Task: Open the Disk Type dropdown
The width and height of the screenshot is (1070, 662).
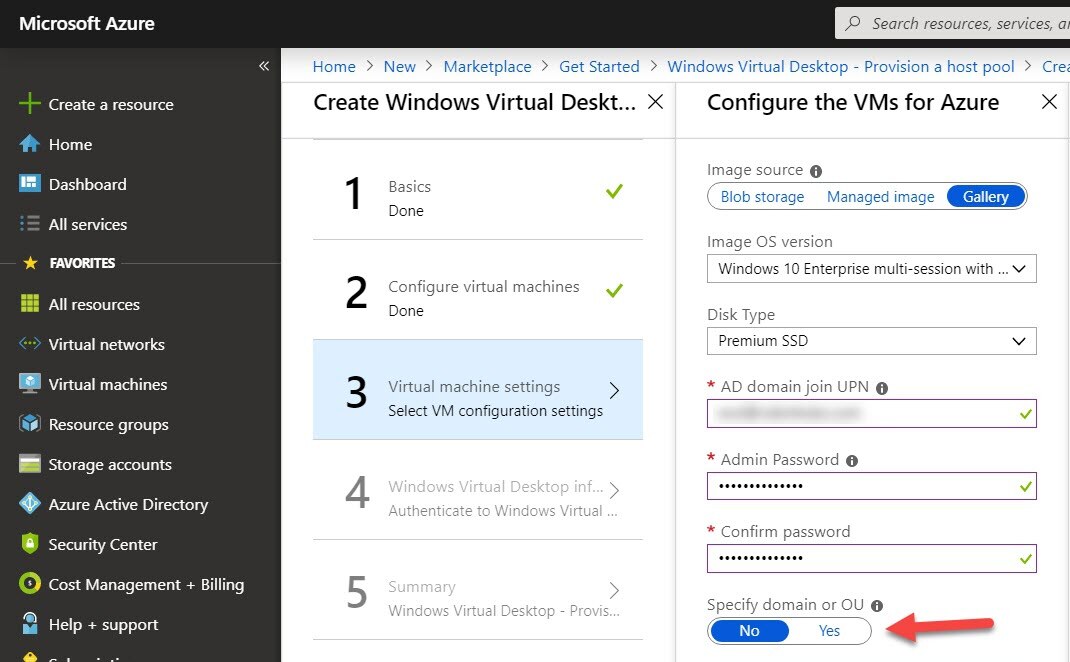Action: coord(871,341)
